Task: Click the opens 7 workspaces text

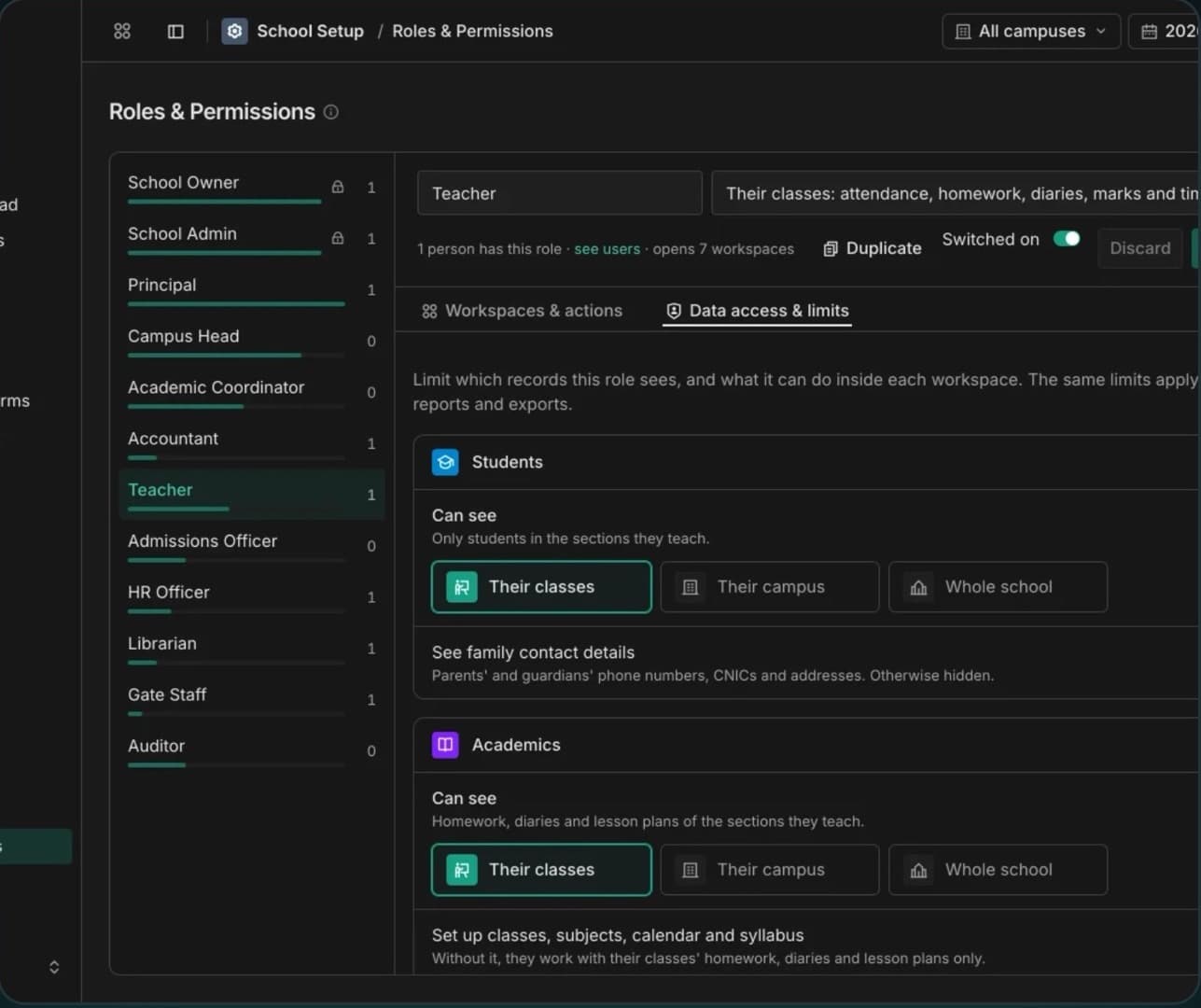Action: coord(723,249)
